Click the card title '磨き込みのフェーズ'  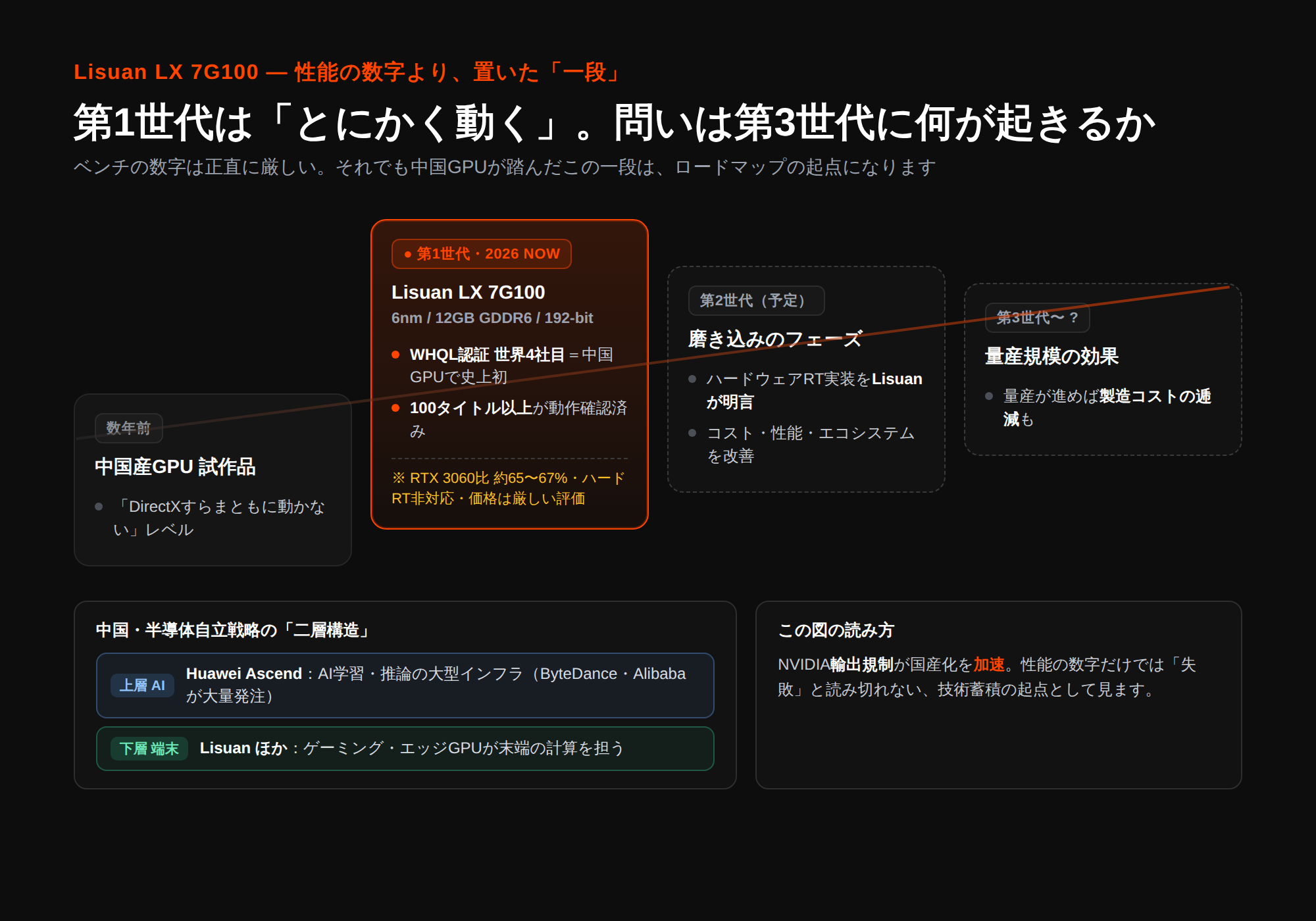coord(775,339)
